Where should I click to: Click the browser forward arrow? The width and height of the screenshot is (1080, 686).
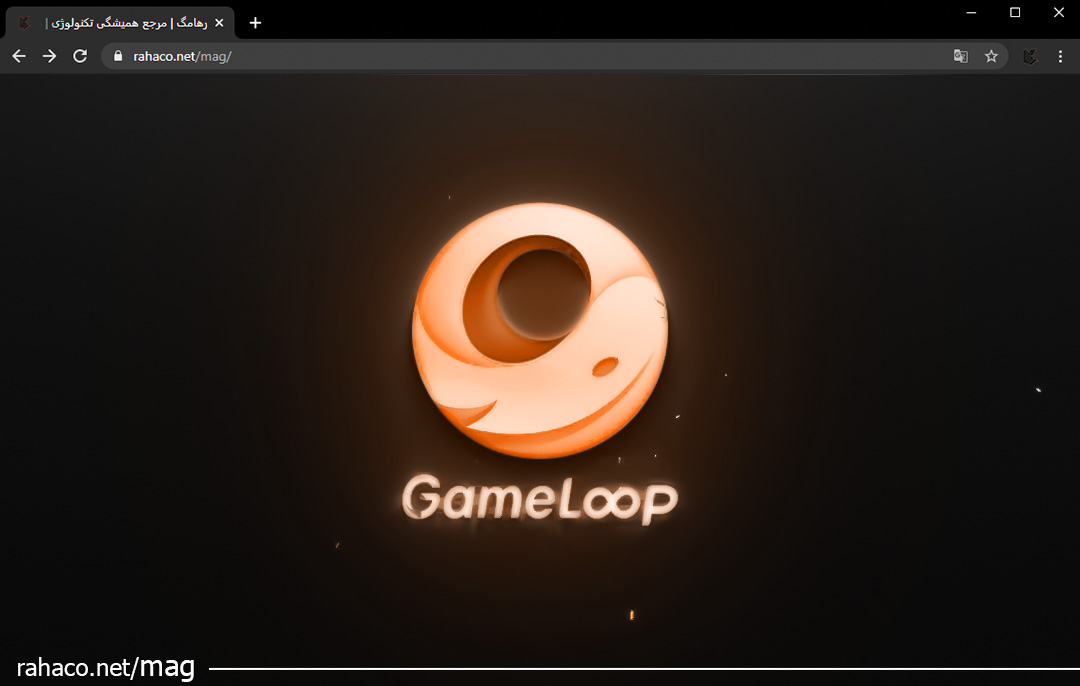pos(49,56)
